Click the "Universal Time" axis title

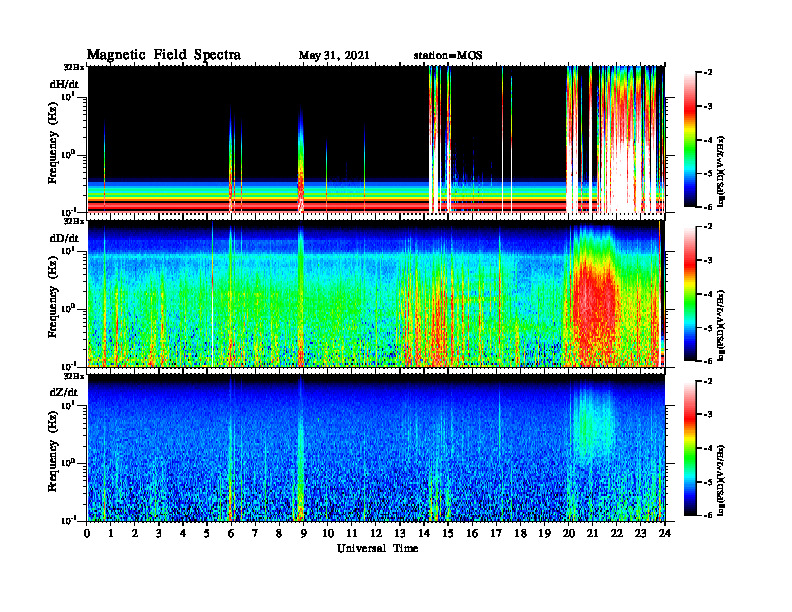377,548
